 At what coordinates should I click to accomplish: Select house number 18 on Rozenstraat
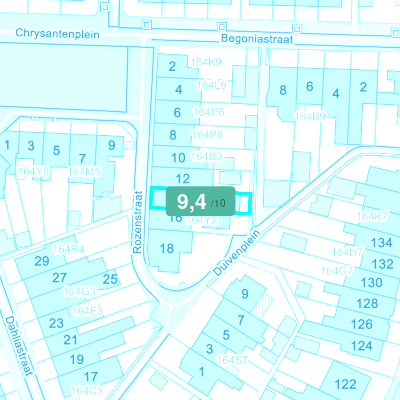point(167,249)
